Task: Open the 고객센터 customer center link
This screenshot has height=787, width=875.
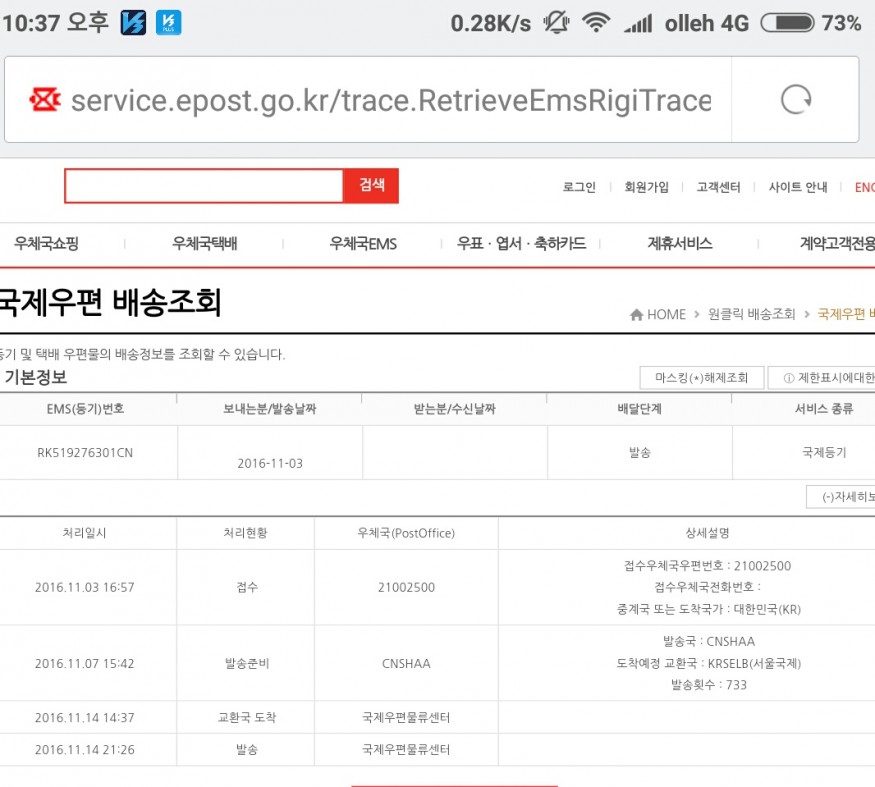Action: [718, 187]
